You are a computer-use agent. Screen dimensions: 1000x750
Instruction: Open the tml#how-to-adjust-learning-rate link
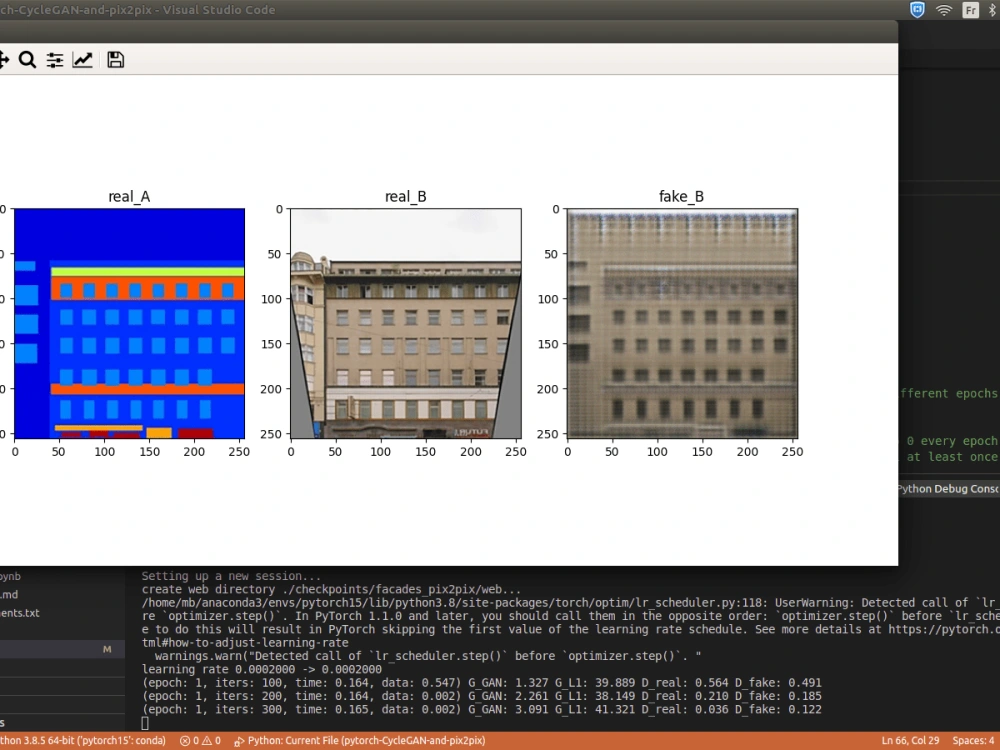coord(245,643)
